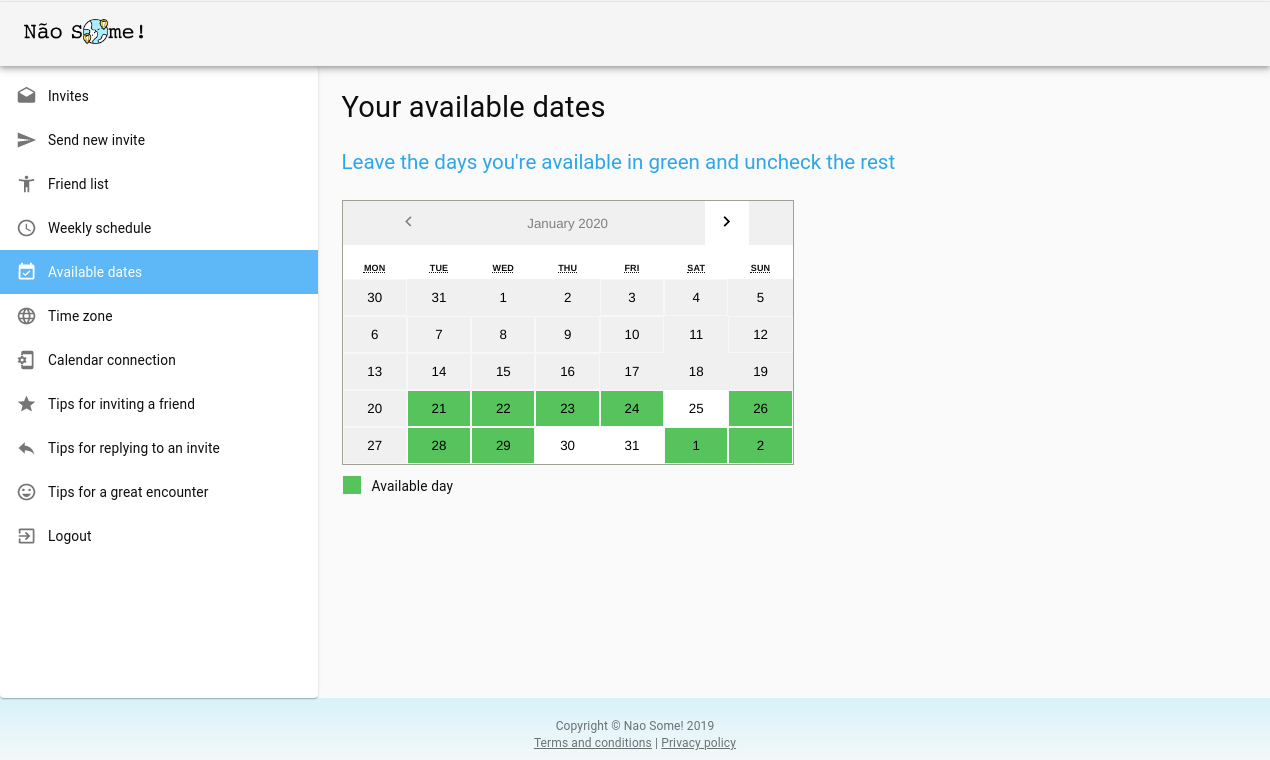
Task: Select the Available dates menu item
Action: click(159, 272)
